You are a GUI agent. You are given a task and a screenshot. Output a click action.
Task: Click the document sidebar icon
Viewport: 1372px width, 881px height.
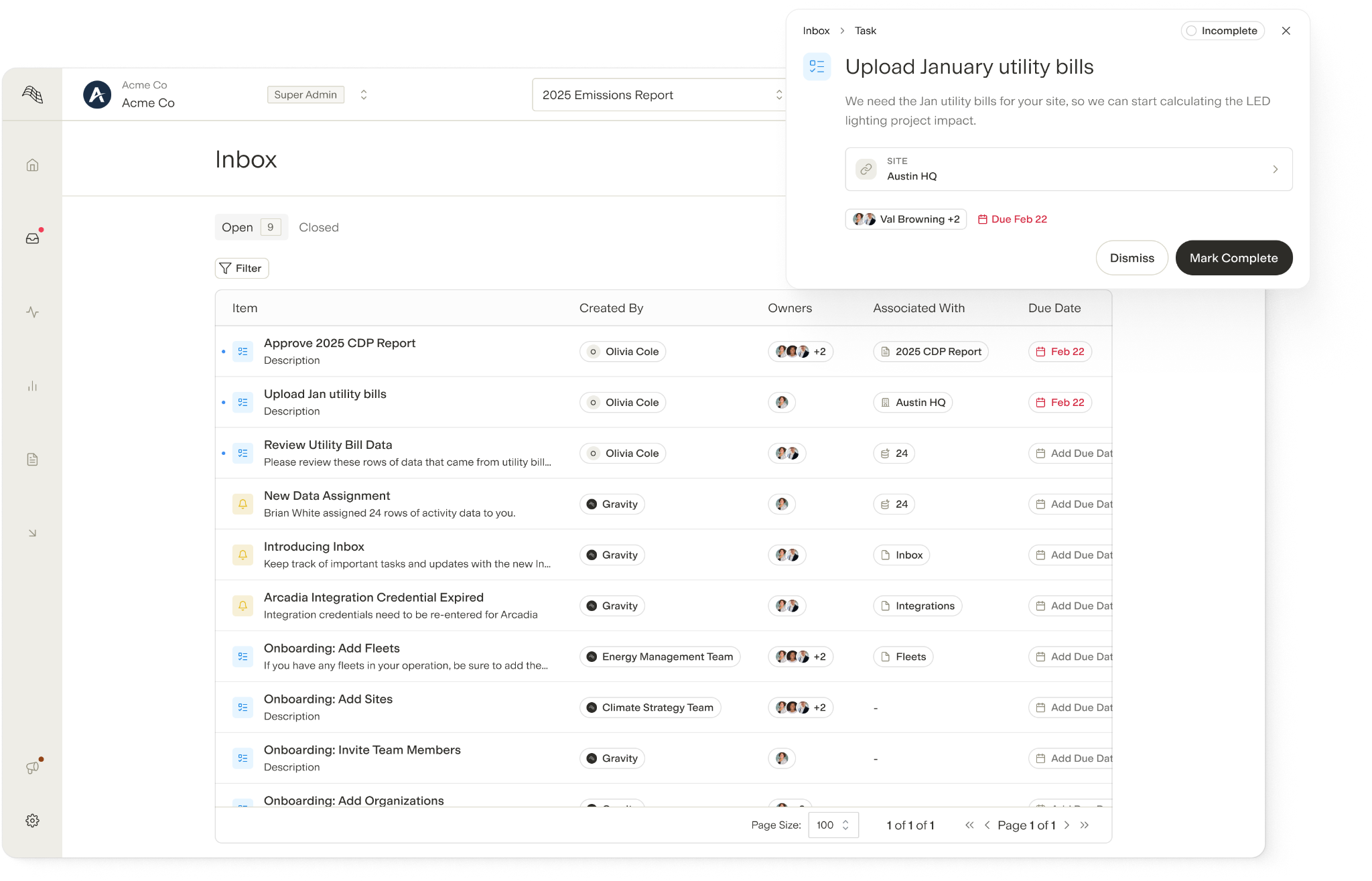click(x=32, y=460)
